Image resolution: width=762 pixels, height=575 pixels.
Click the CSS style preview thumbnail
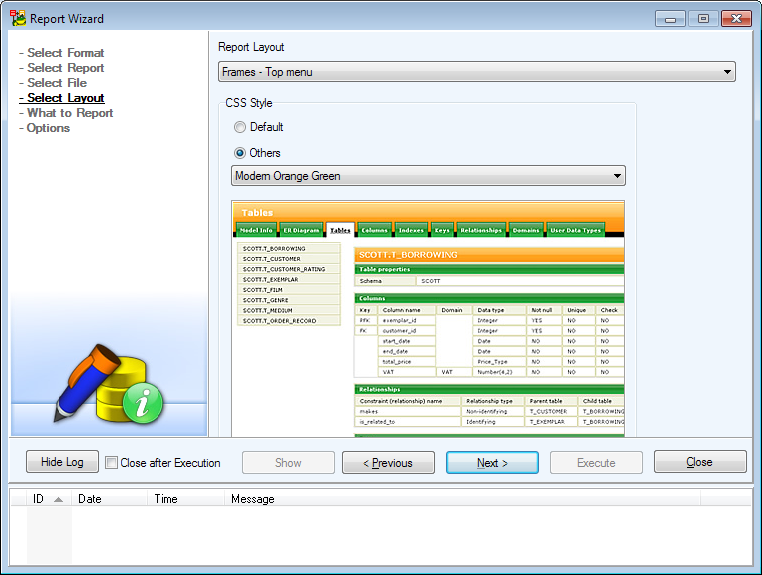coord(428,318)
